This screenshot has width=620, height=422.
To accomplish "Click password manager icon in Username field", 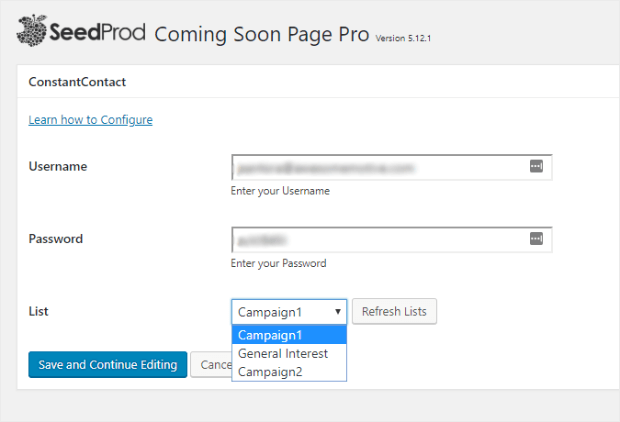I will click(536, 167).
